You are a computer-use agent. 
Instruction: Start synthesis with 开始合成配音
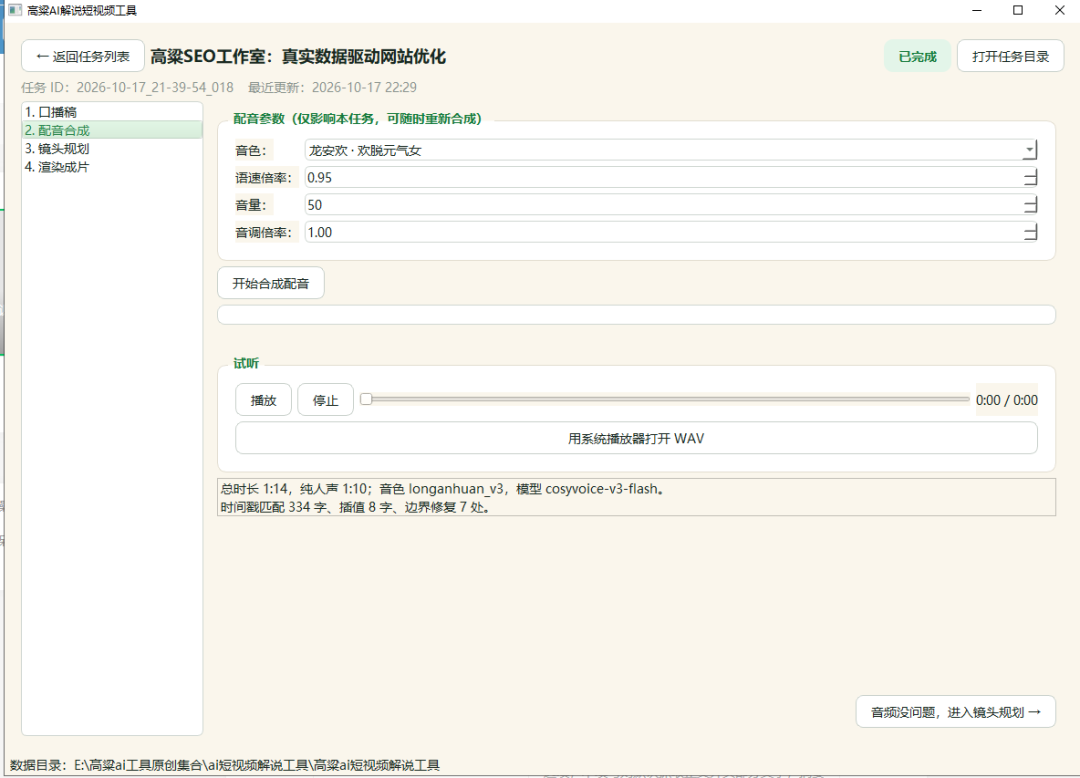[x=271, y=283]
